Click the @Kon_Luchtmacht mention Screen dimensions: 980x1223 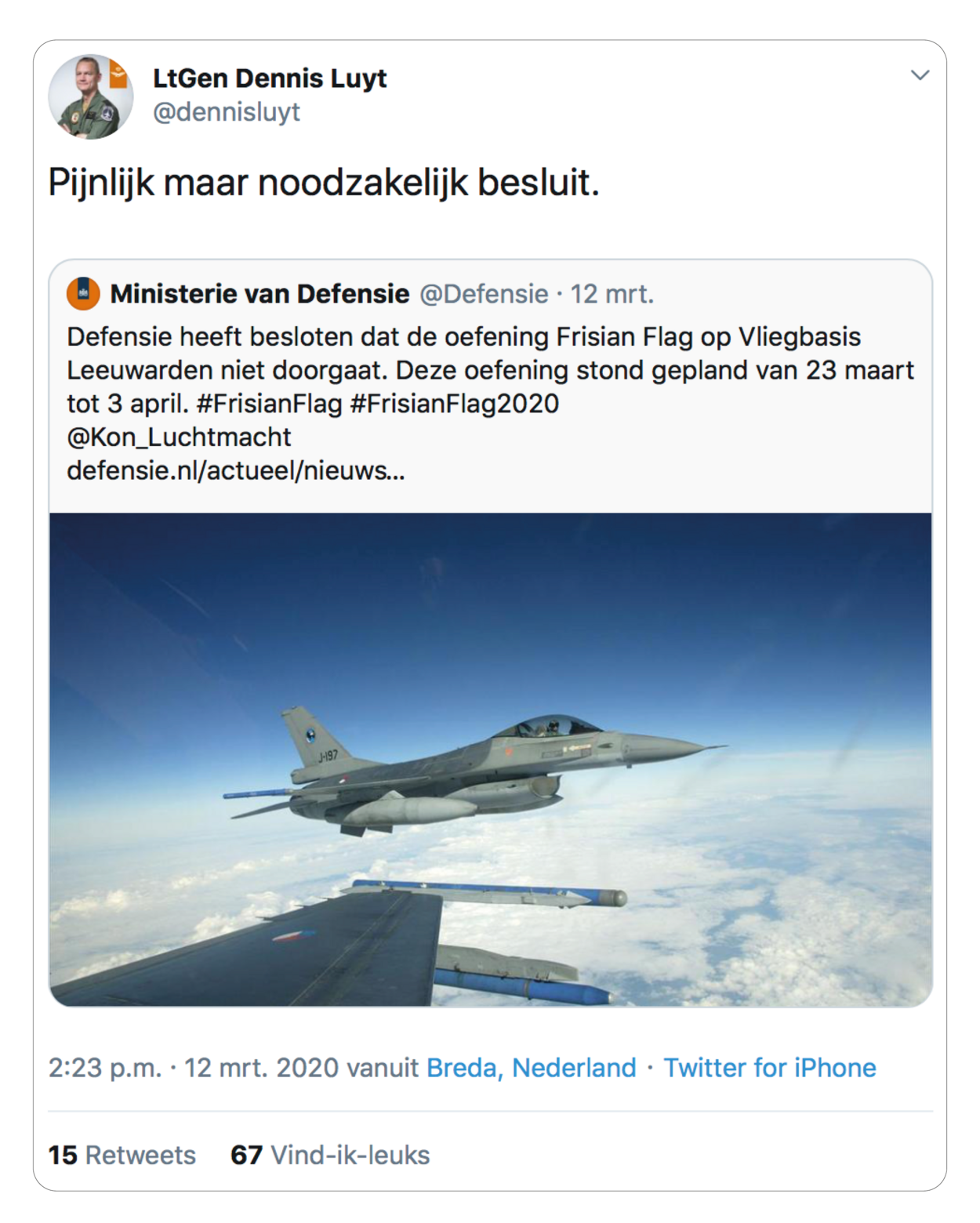pos(179,437)
